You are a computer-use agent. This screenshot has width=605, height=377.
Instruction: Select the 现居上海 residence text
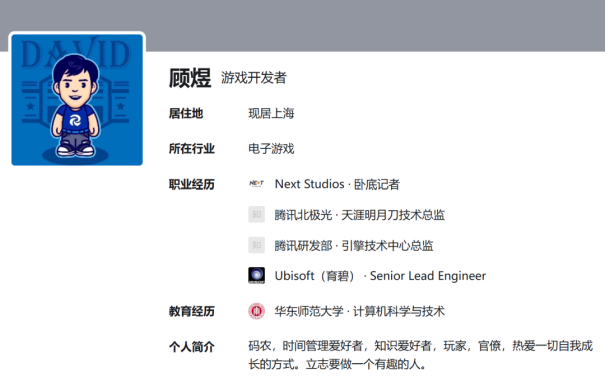271,113
